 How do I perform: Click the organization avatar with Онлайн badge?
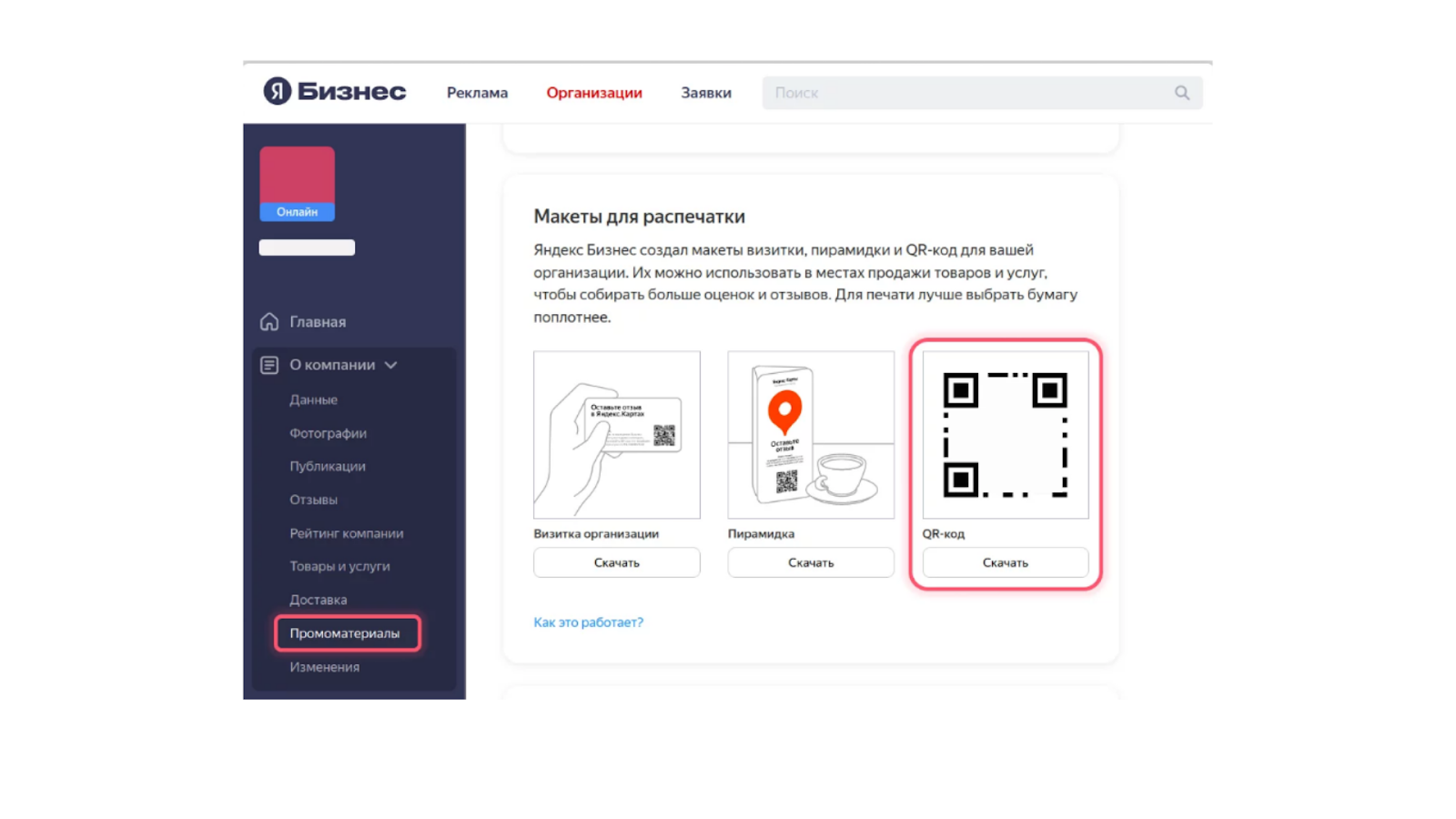(x=297, y=184)
